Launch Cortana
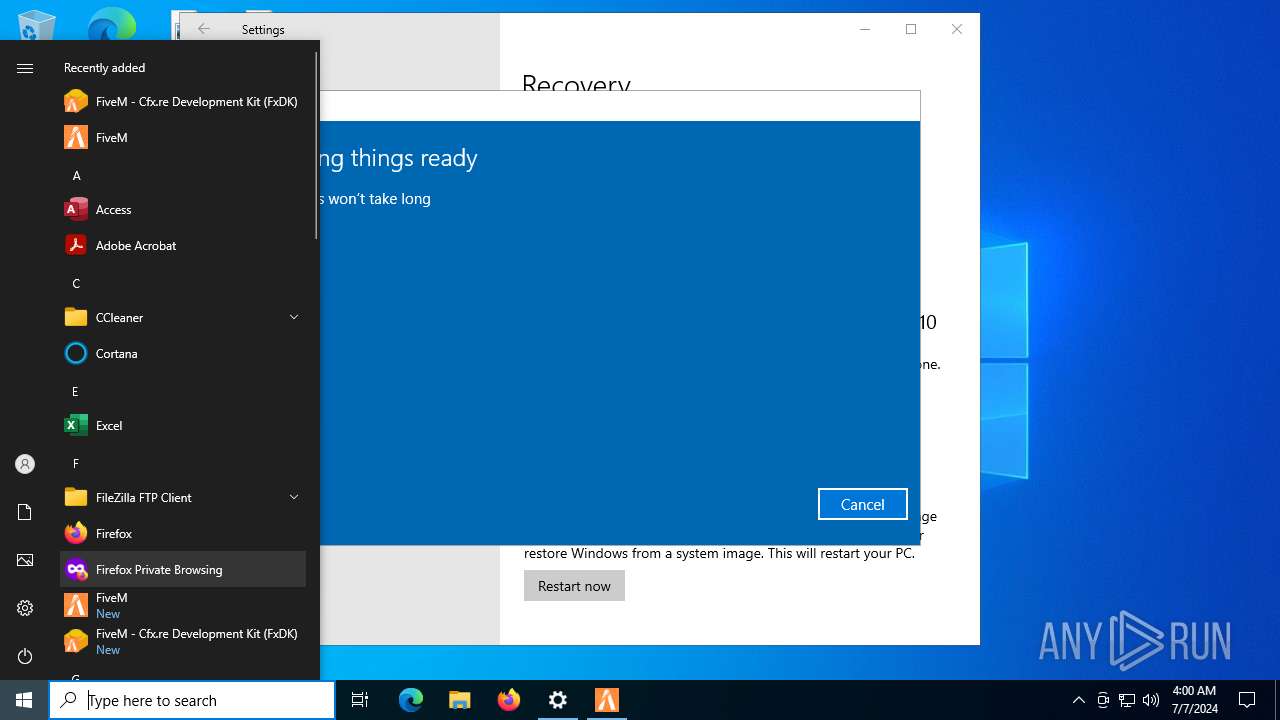The width and height of the screenshot is (1280, 720). click(x=183, y=354)
